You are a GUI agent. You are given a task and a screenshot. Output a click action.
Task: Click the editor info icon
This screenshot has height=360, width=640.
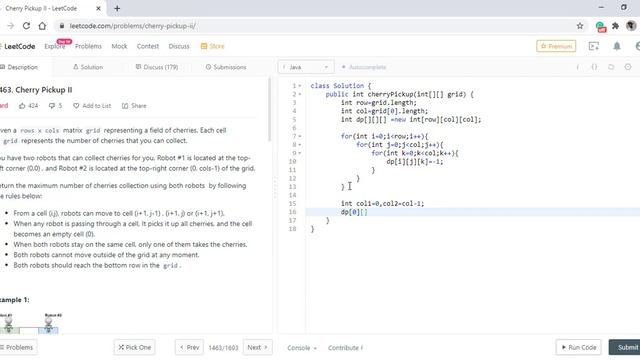point(578,67)
